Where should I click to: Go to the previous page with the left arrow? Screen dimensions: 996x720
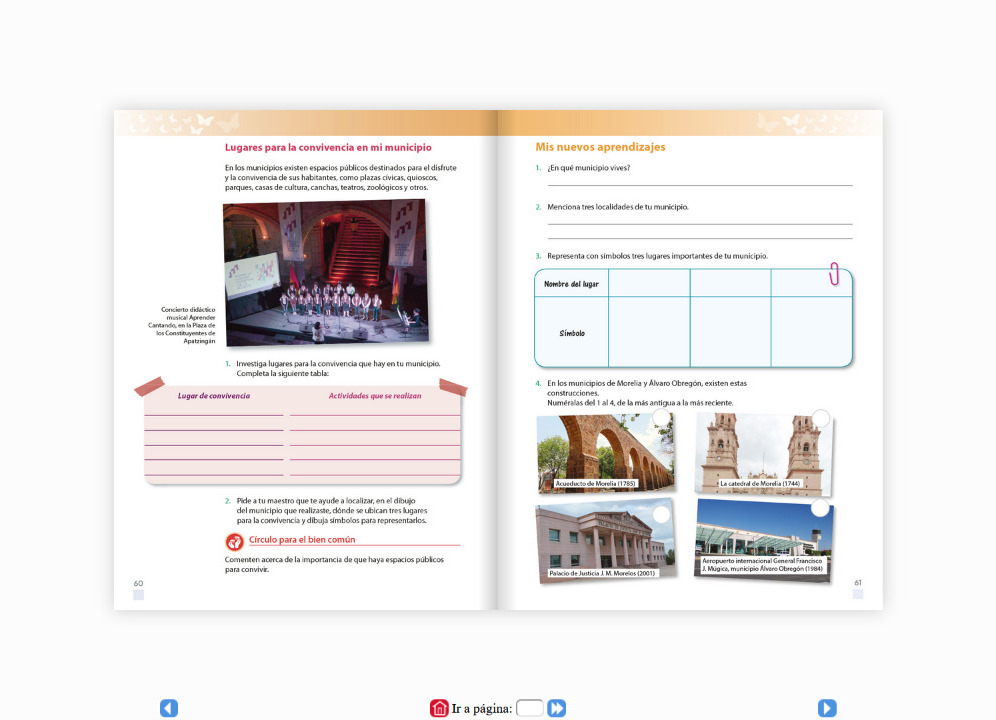(x=169, y=708)
